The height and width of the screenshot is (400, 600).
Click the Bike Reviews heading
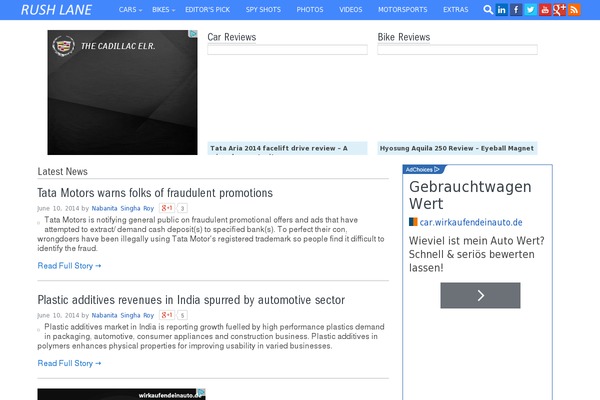pyautogui.click(x=404, y=37)
